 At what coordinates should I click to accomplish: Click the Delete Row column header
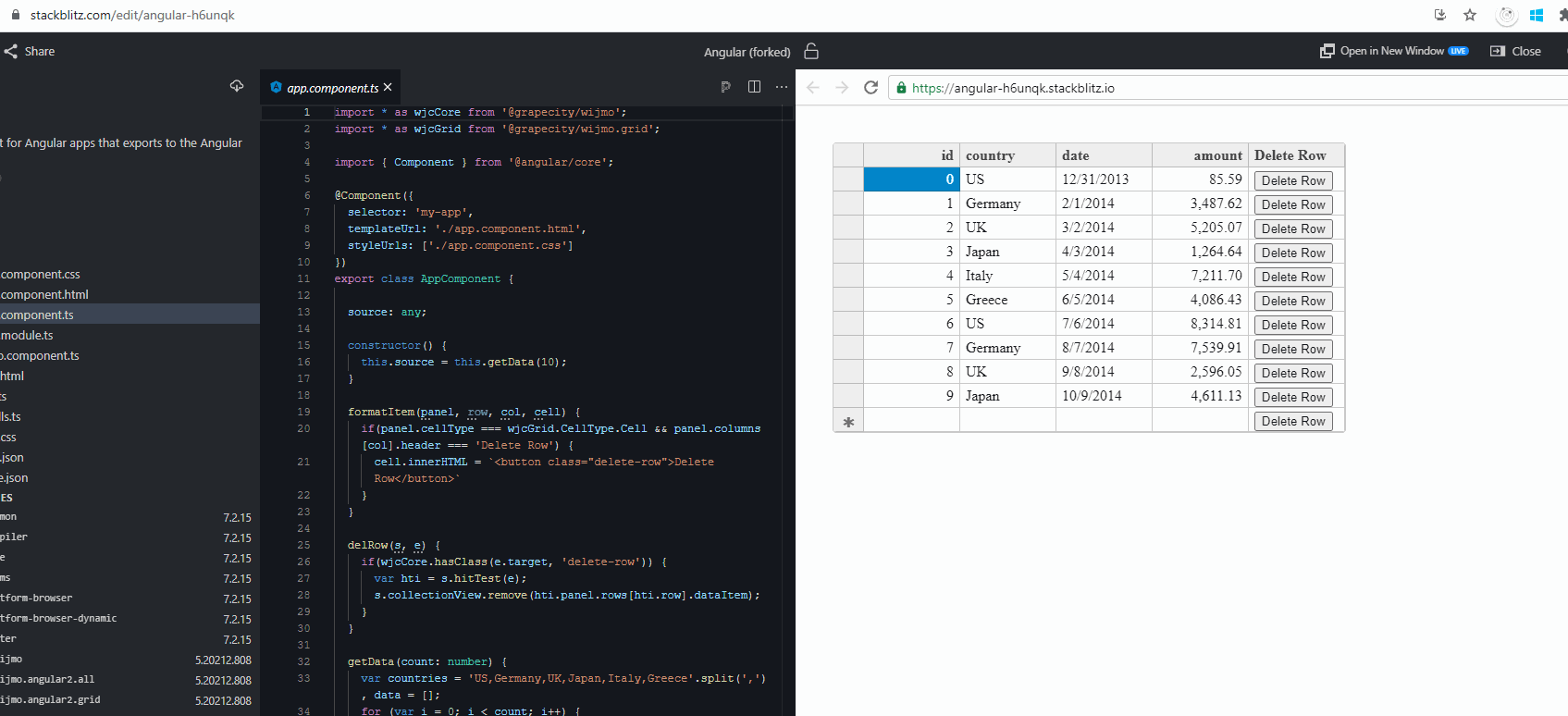(x=1296, y=155)
